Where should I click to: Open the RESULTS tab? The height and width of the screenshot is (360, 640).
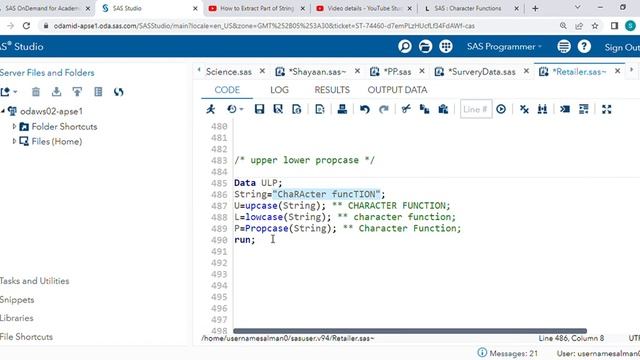(332, 90)
